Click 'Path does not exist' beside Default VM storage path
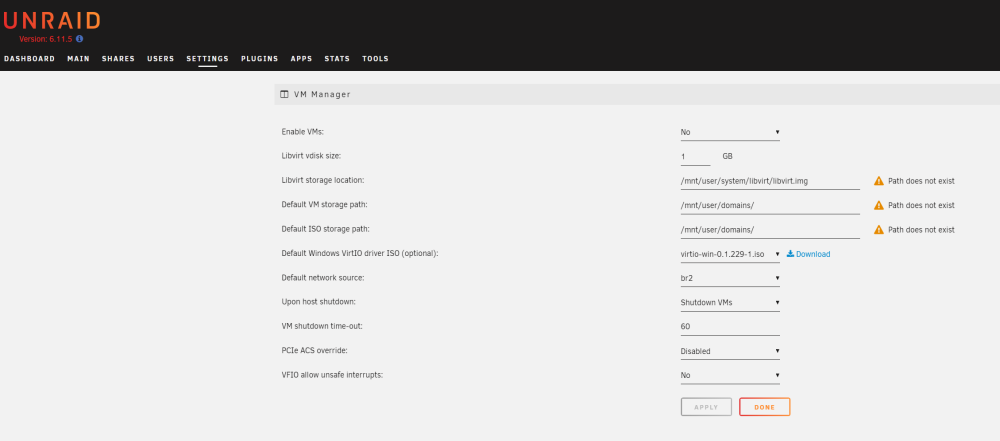Viewport: 1000px width, 441px height. pyautogui.click(x=922, y=206)
